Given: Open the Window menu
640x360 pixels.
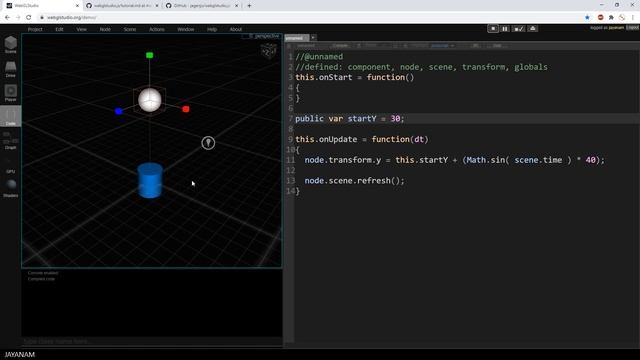Looking at the screenshot, I should click(186, 29).
